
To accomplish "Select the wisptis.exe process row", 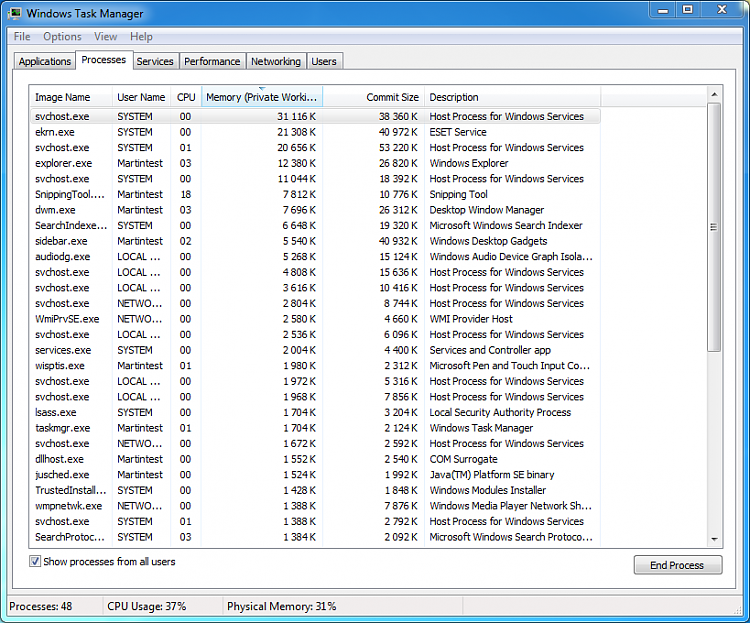I will point(315,366).
